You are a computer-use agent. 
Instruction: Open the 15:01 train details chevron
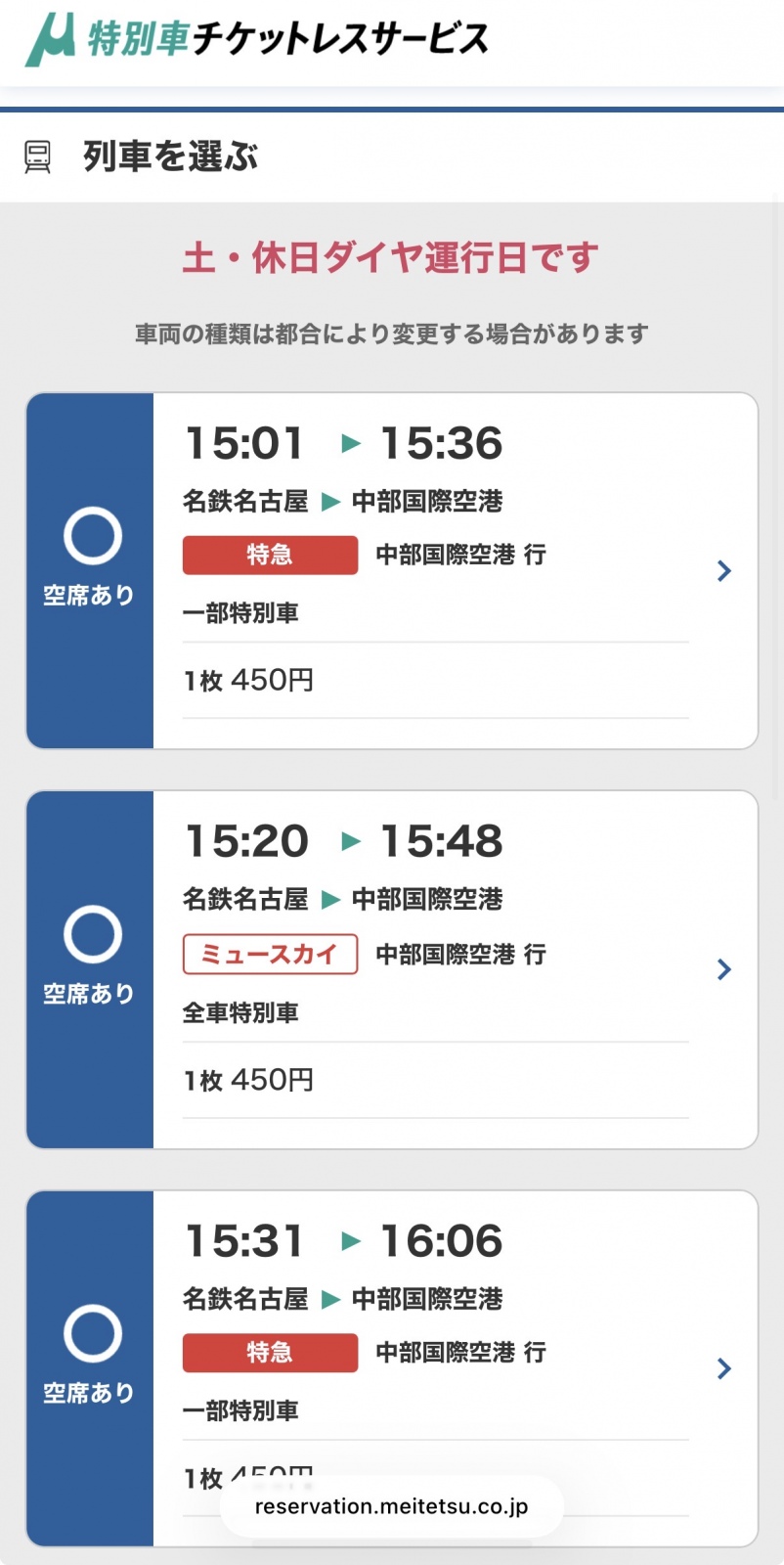(723, 571)
